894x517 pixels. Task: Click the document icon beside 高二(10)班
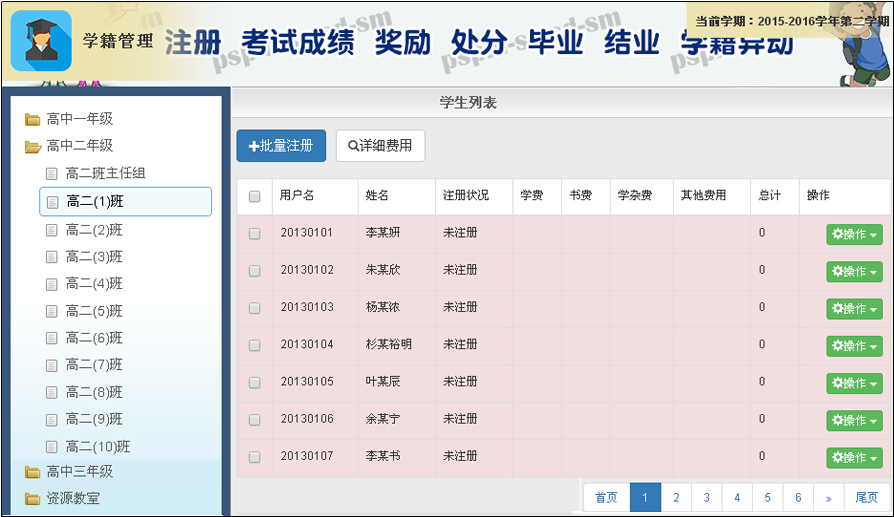52,446
